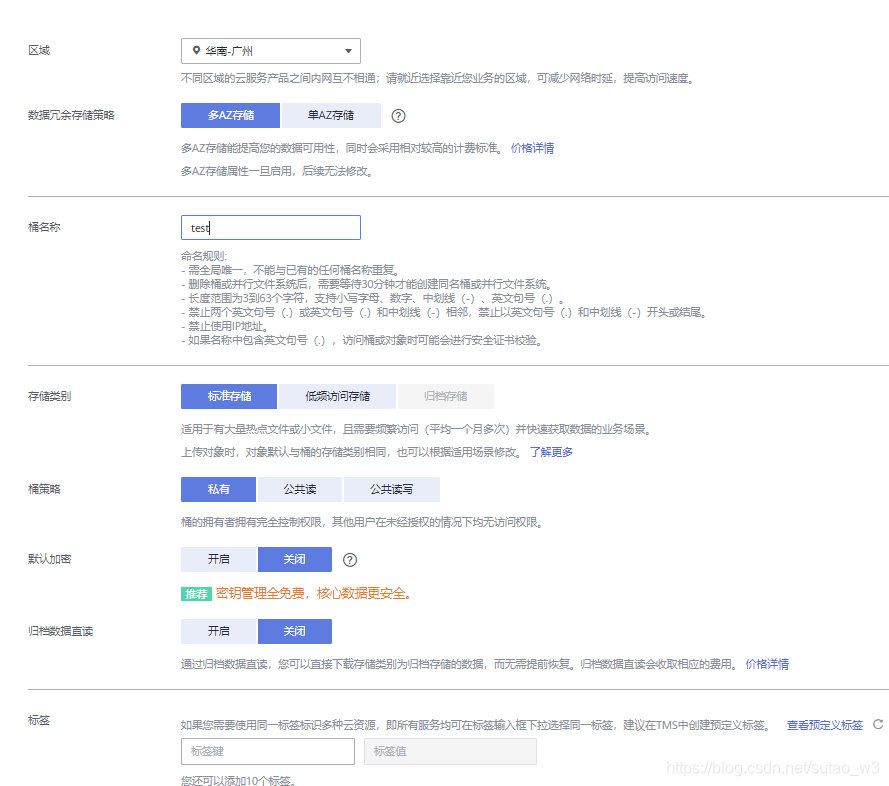The height and width of the screenshot is (786, 889).
Task: Click the disabled 归档存储 option
Action: pos(446,396)
